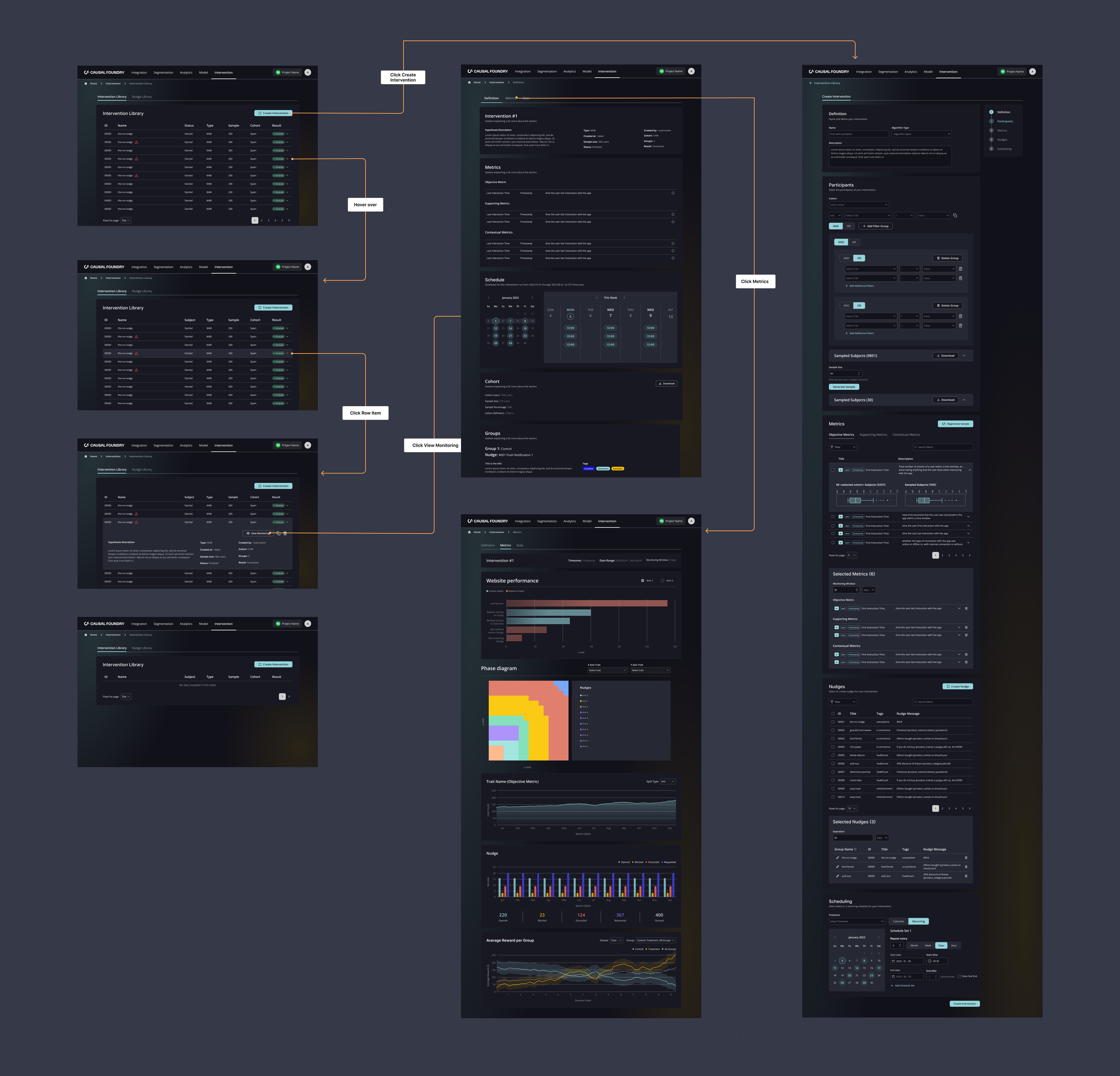The image size is (1120, 1076).
Task: Check the Does Not End checkbox
Action: point(959,976)
